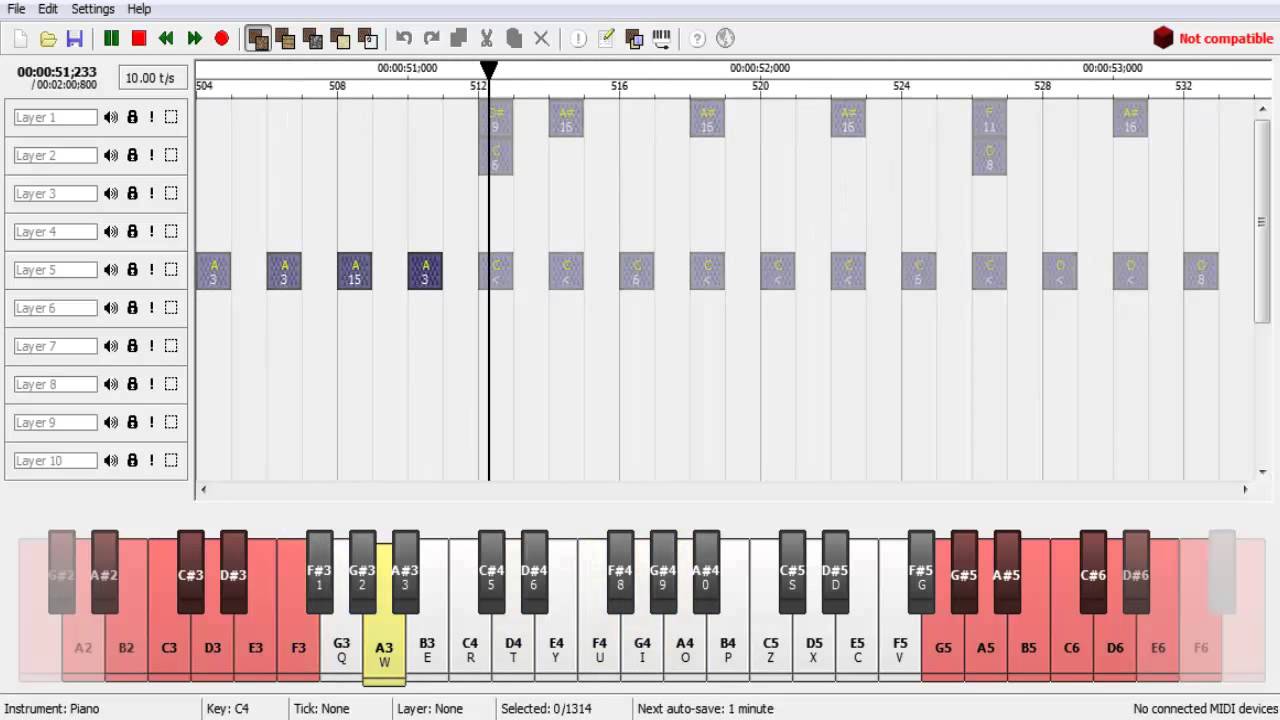Stop playback with red square button
This screenshot has height=720, width=1280.
[139, 39]
